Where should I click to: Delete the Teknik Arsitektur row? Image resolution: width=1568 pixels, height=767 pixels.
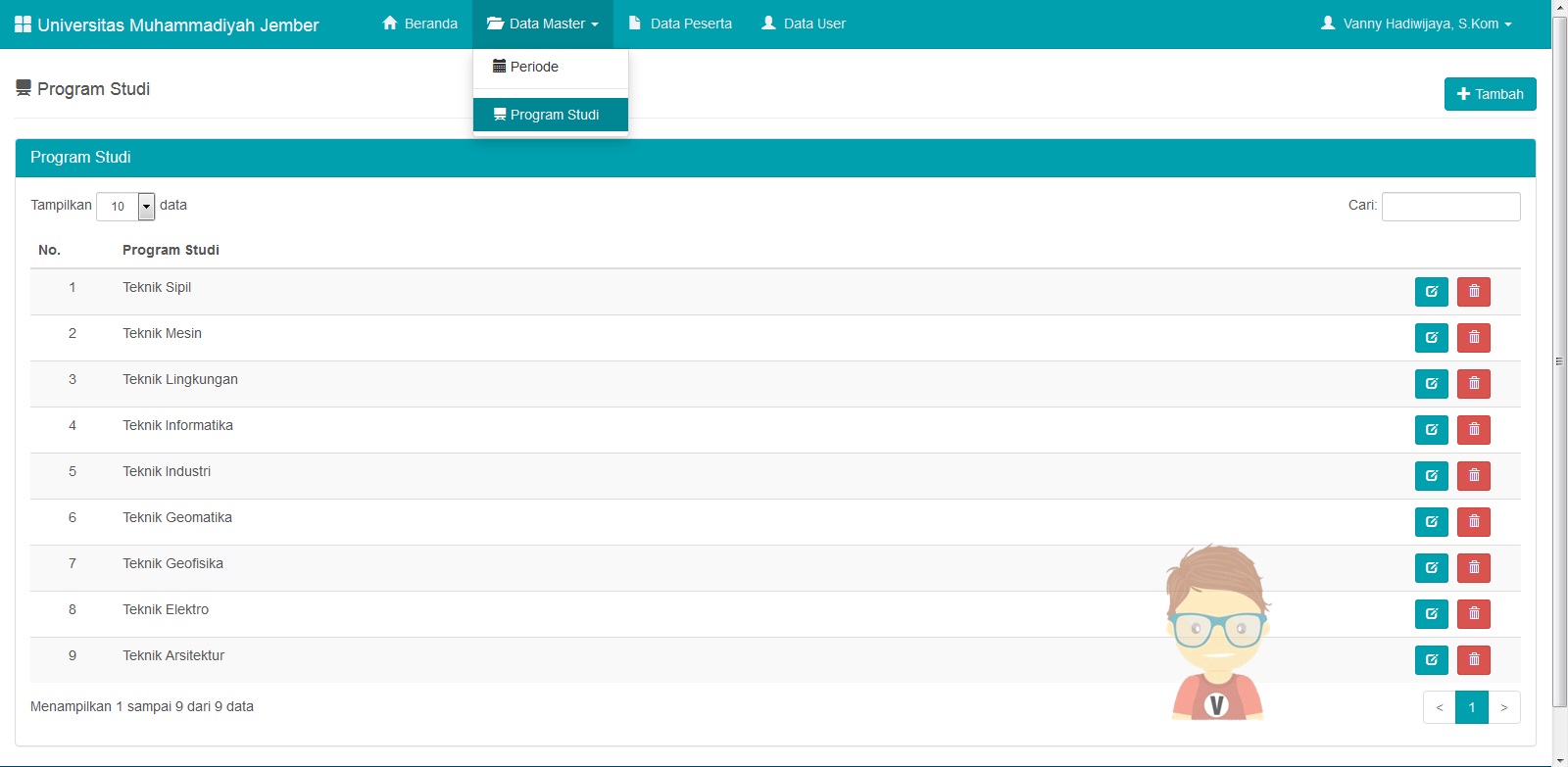pos(1474,660)
